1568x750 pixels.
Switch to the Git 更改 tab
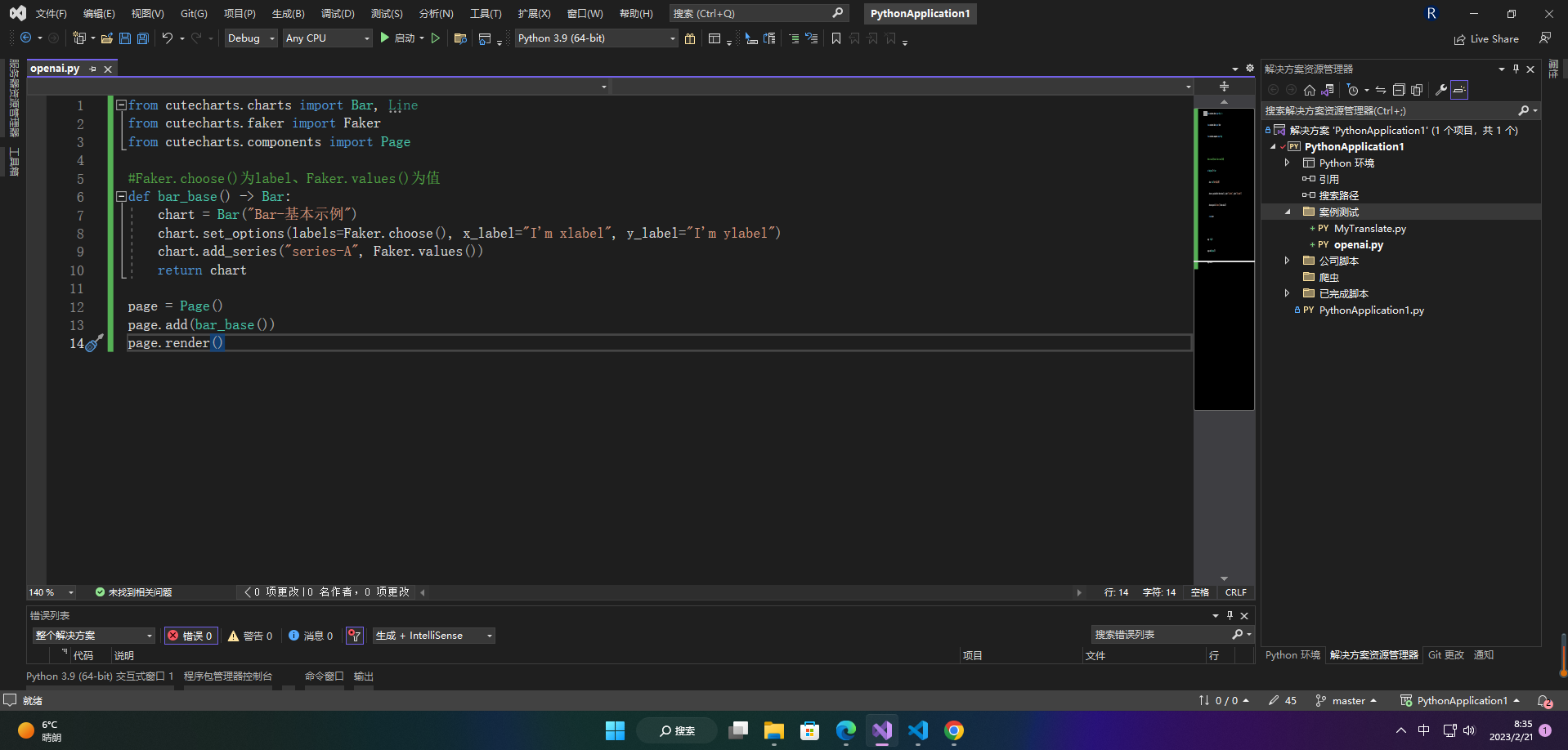pos(1445,655)
